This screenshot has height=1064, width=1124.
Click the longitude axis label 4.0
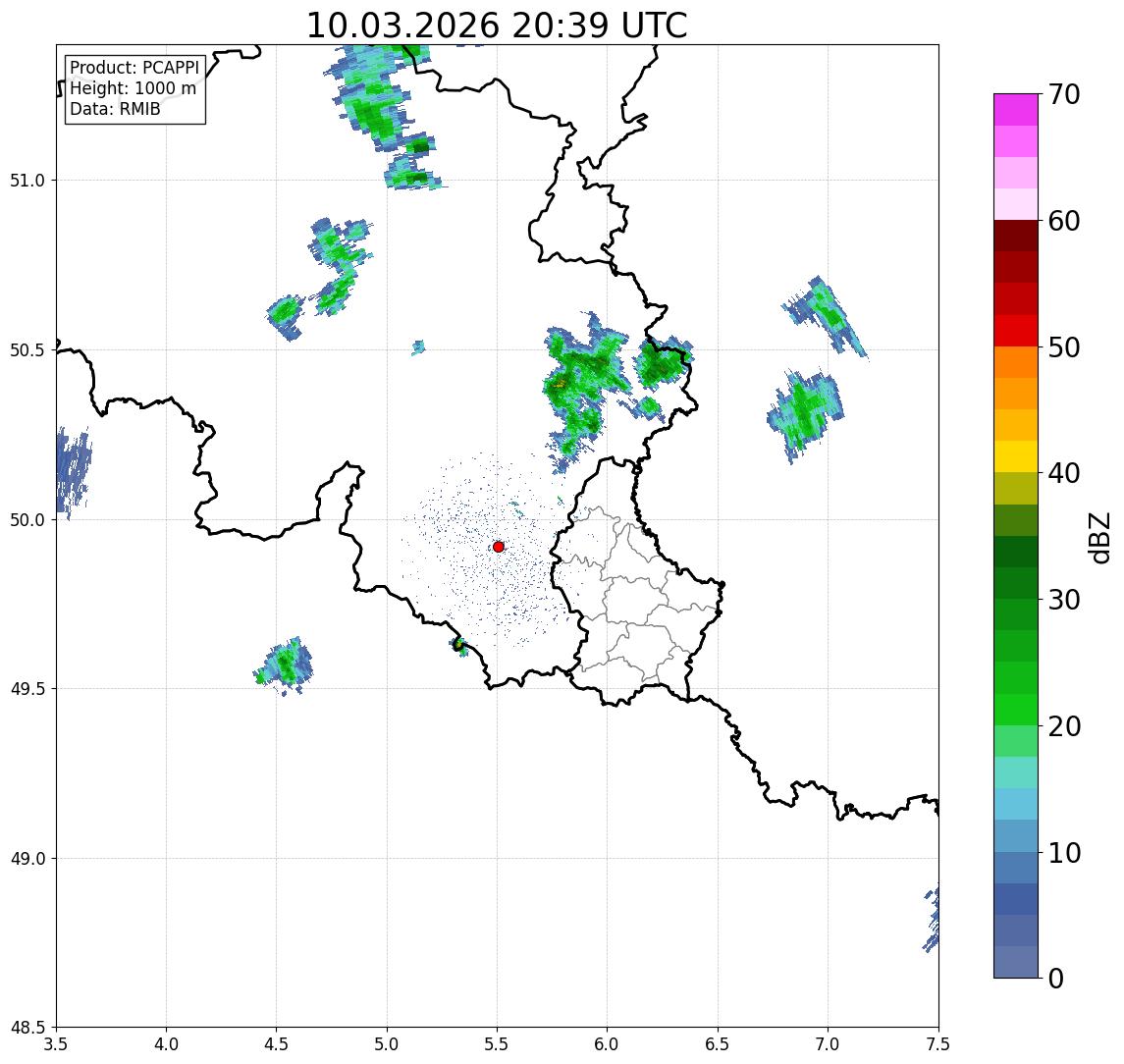(166, 1043)
